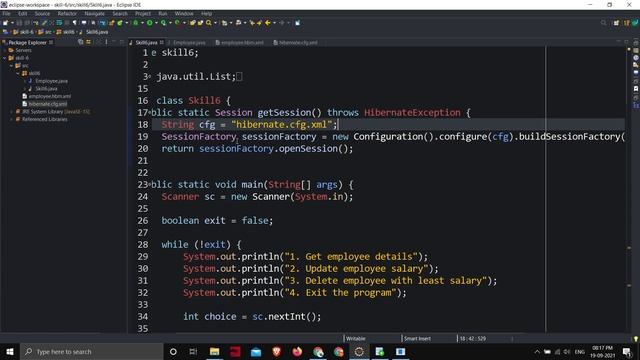Screen dimensions: 640x360
Task: Click the Coverage run icon
Action: [x=163, y=23]
